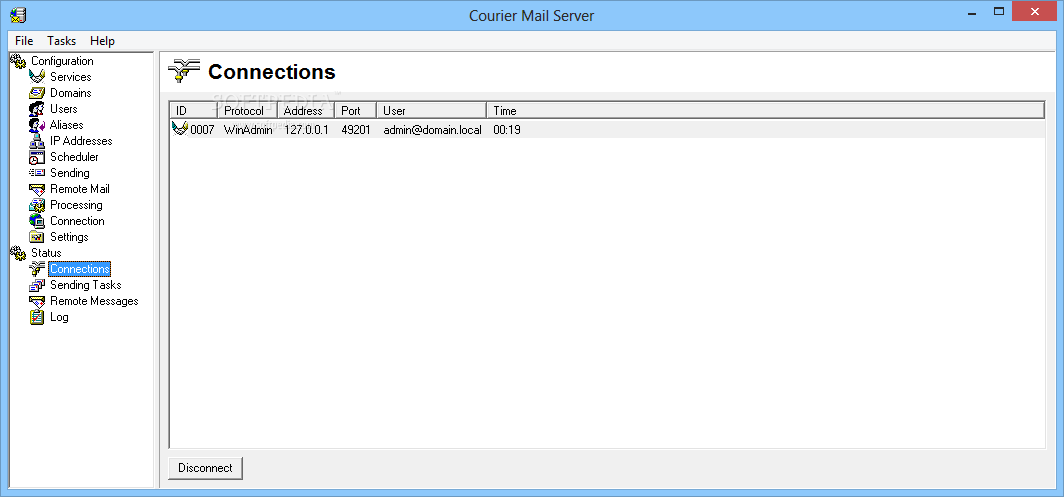Image resolution: width=1064 pixels, height=497 pixels.
Task: Sort by the Port column header
Action: [x=356, y=111]
